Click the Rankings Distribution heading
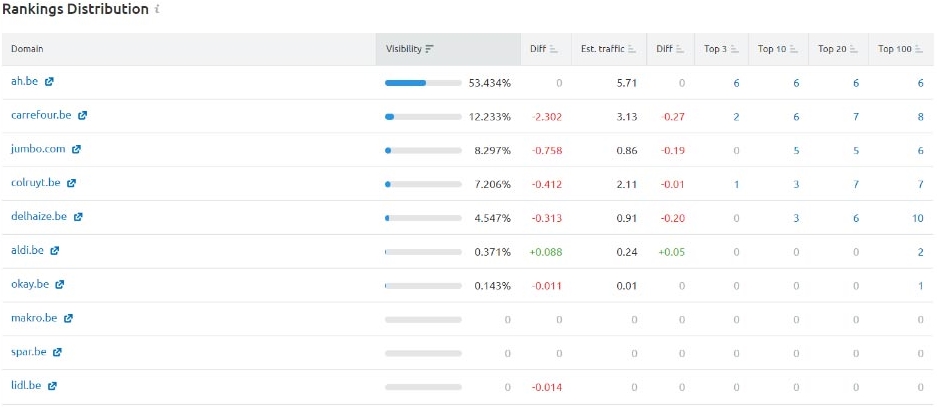Viewport: 937px width, 407px height. (75, 9)
